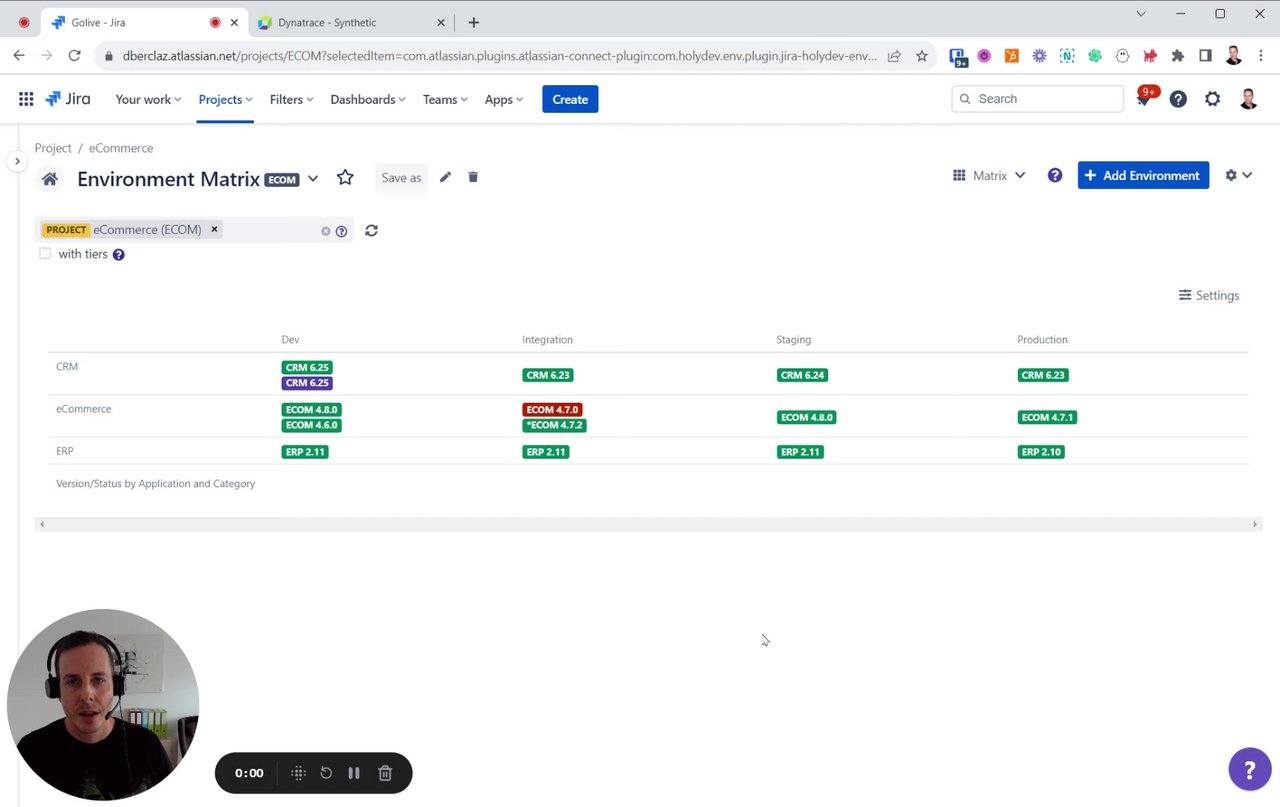This screenshot has width=1280, height=807.
Task: Clear the filter with the small x circle
Action: point(325,231)
